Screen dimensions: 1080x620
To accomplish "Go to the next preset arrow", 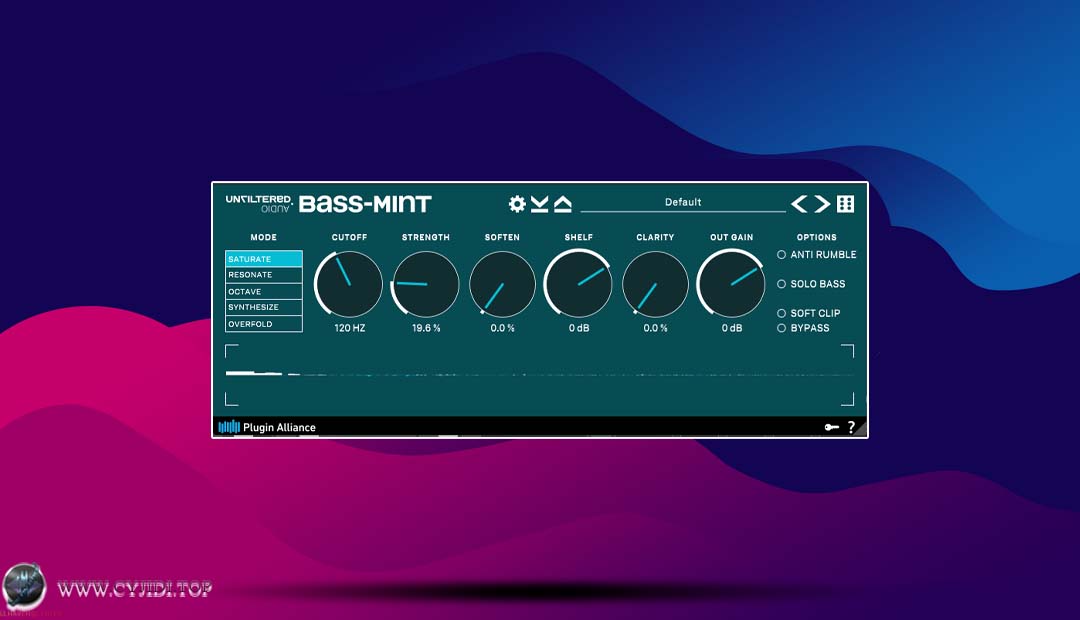I will click(822, 203).
